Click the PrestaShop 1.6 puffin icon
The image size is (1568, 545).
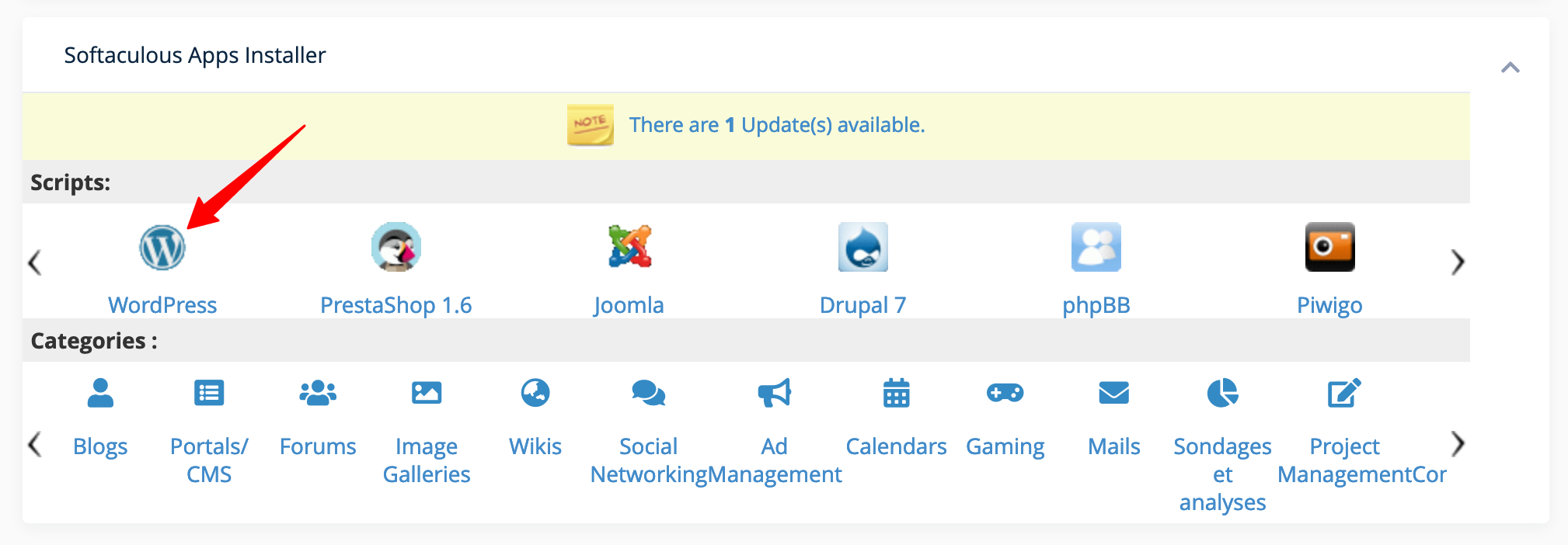(396, 247)
